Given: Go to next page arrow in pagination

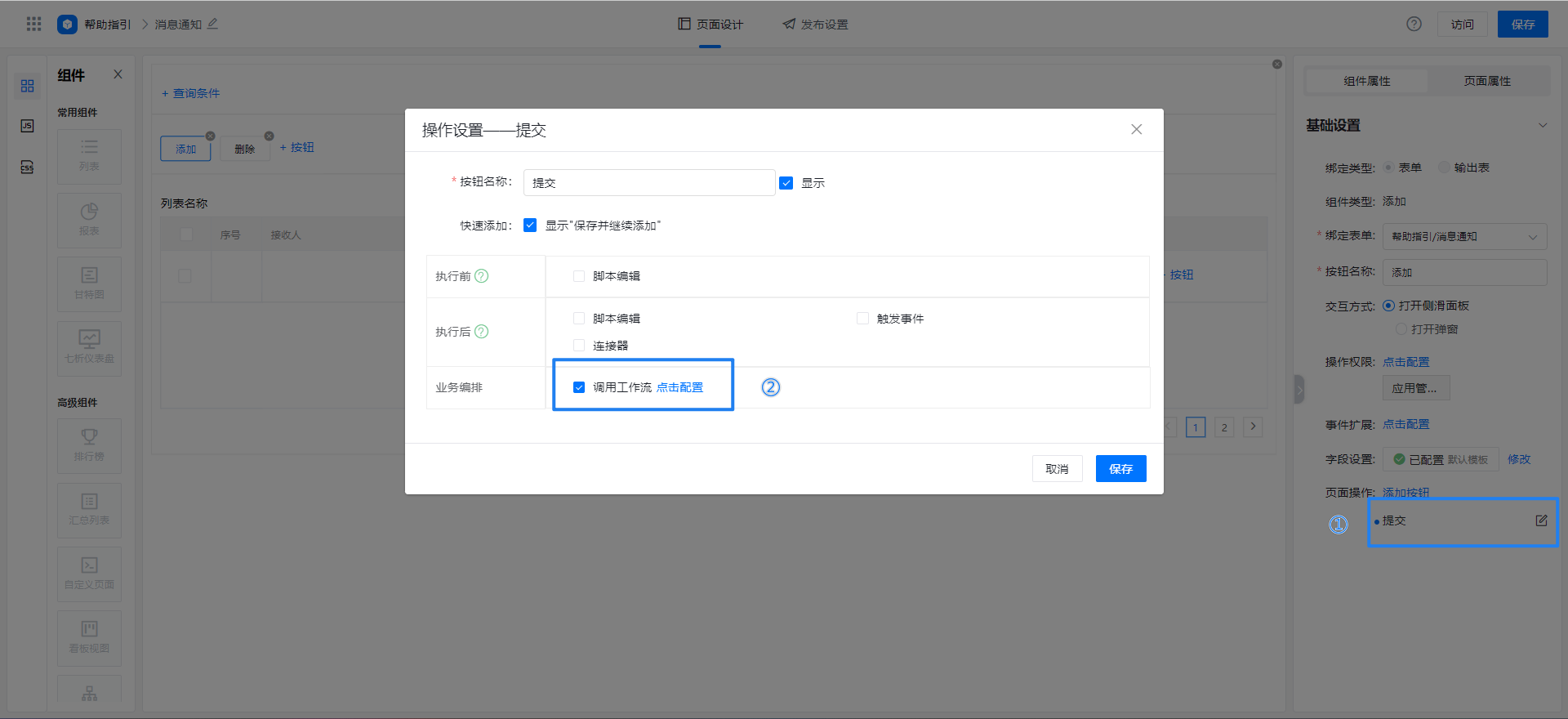Looking at the screenshot, I should 1253,426.
